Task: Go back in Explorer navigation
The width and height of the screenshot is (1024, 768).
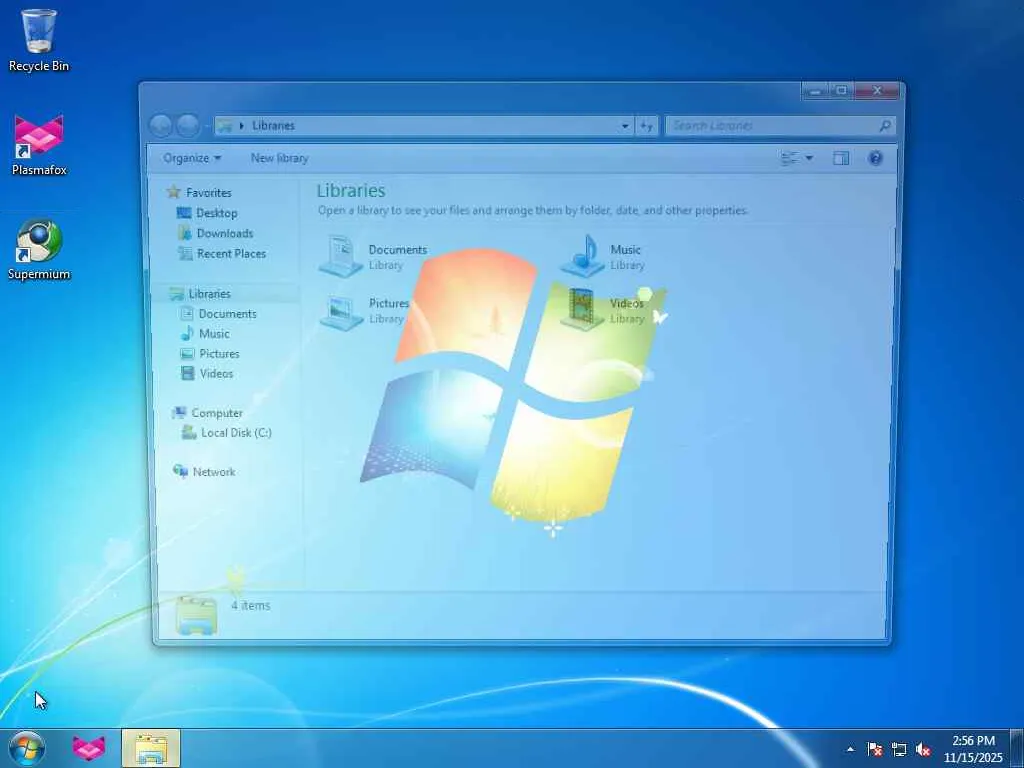Action: pyautogui.click(x=161, y=125)
